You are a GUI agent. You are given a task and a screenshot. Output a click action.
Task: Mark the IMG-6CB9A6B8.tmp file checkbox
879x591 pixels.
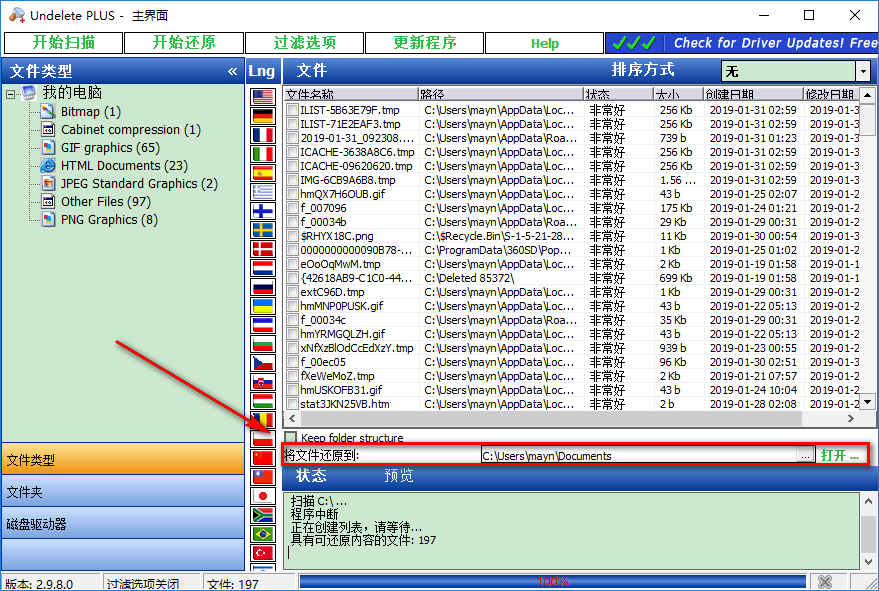click(x=292, y=180)
